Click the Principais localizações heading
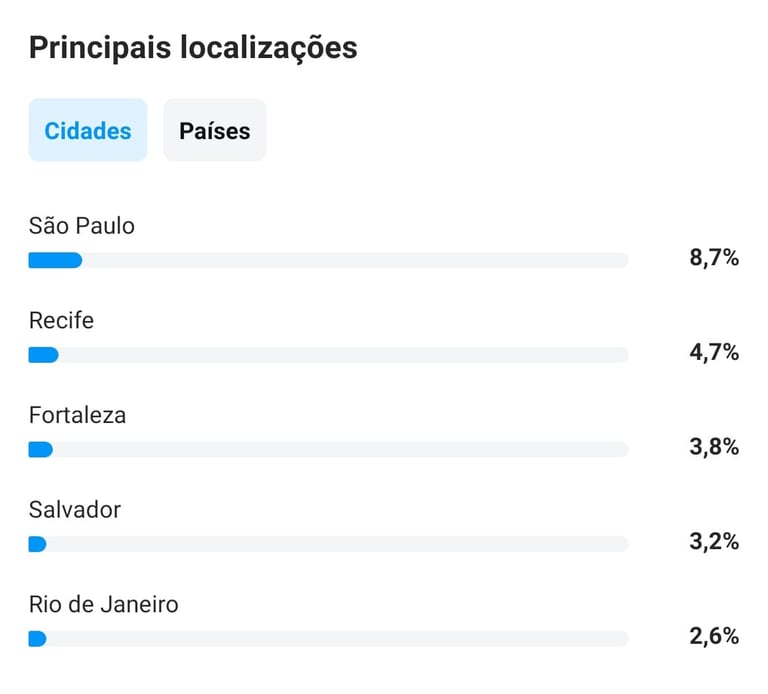The image size is (768, 694). pyautogui.click(x=193, y=48)
